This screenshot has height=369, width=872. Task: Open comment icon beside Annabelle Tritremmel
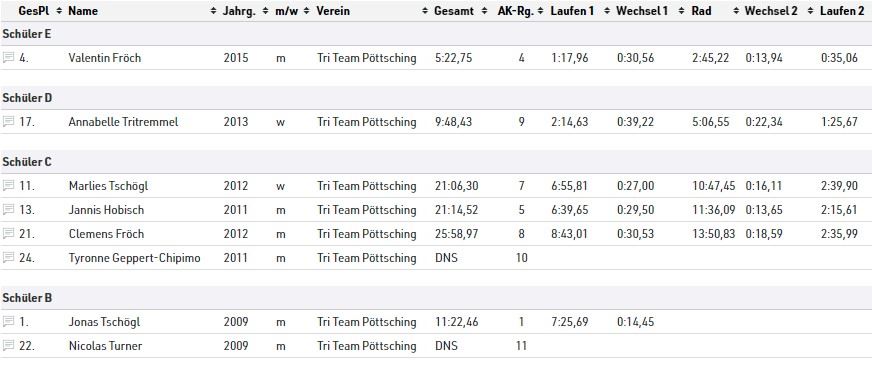pyautogui.click(x=8, y=121)
